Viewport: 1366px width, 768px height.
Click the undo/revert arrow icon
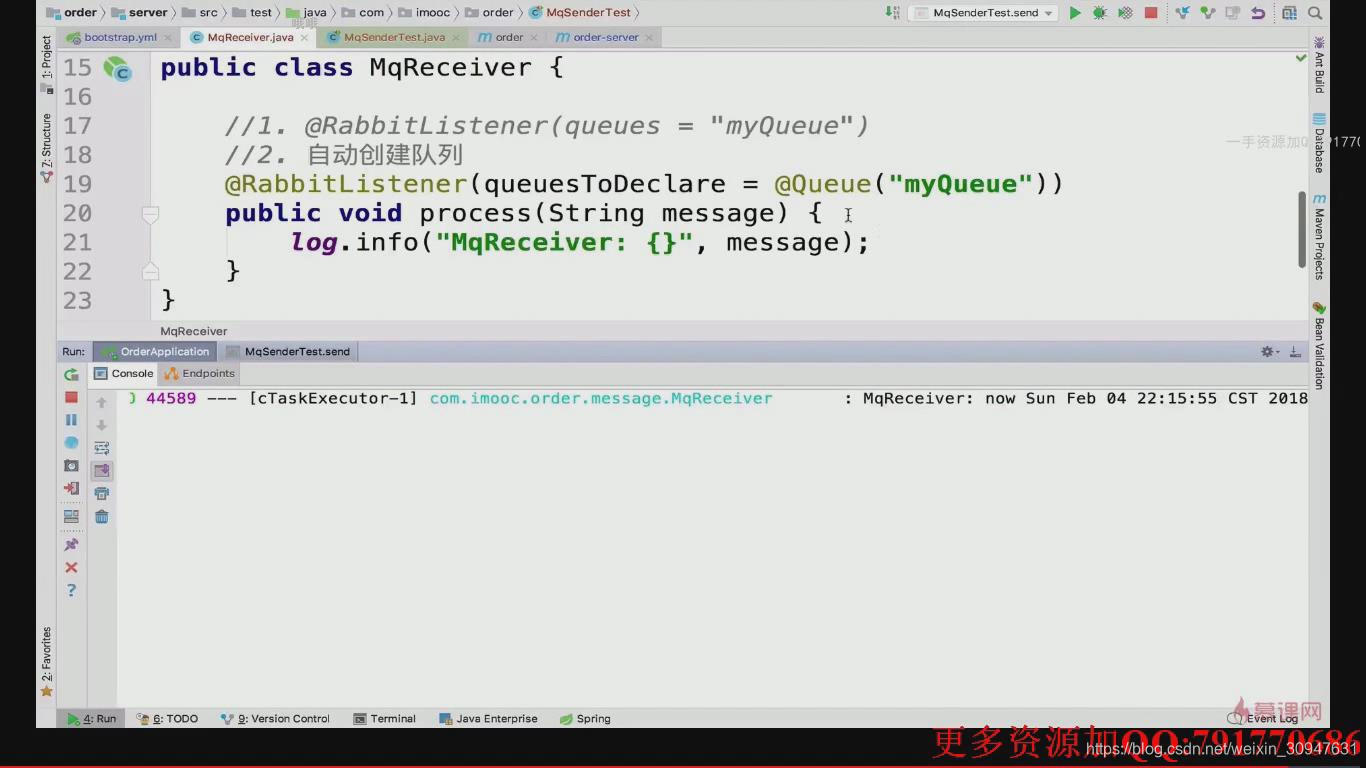(1258, 13)
